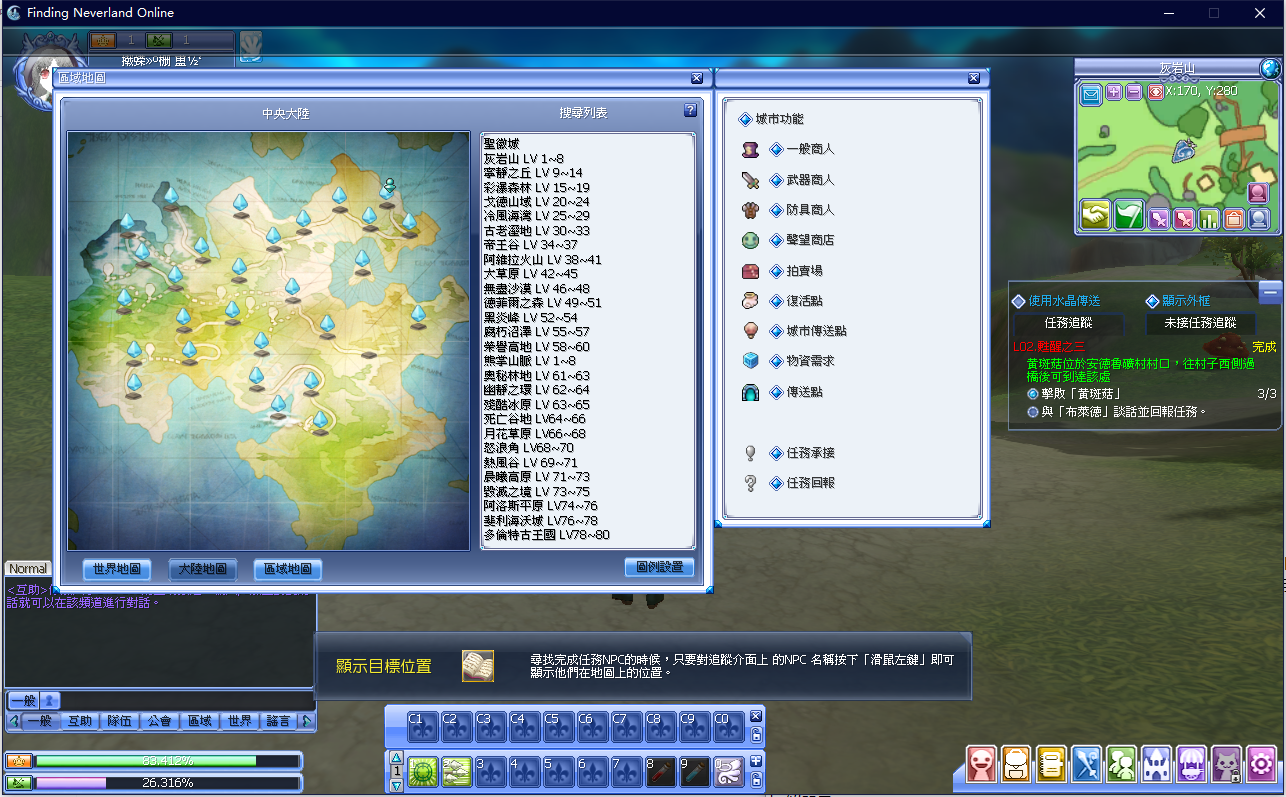Switch hotbar page down with arrow
1286x797 pixels.
[396, 786]
